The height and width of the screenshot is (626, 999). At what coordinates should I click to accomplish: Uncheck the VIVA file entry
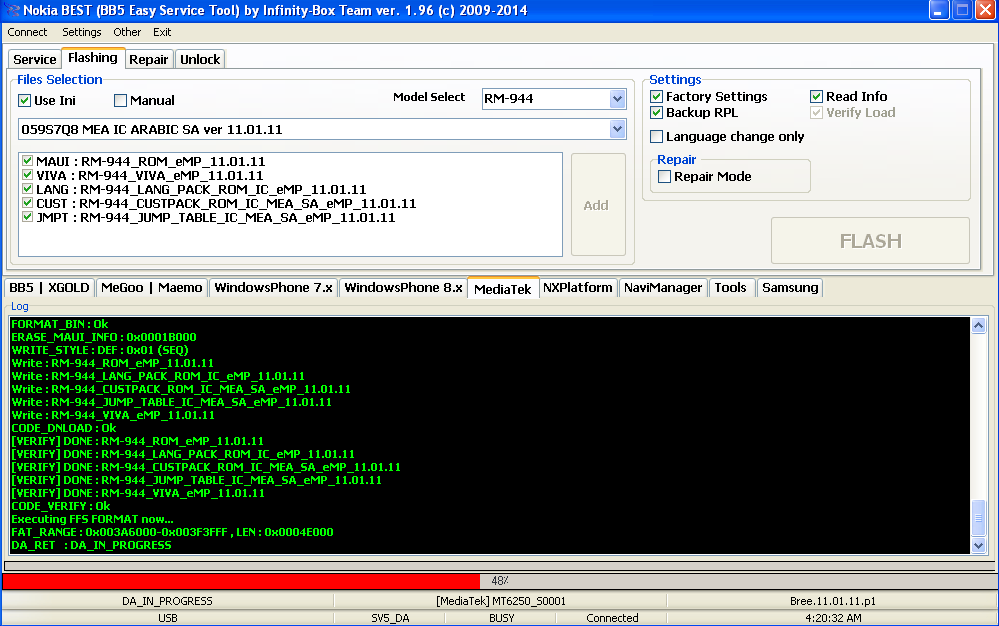point(27,175)
